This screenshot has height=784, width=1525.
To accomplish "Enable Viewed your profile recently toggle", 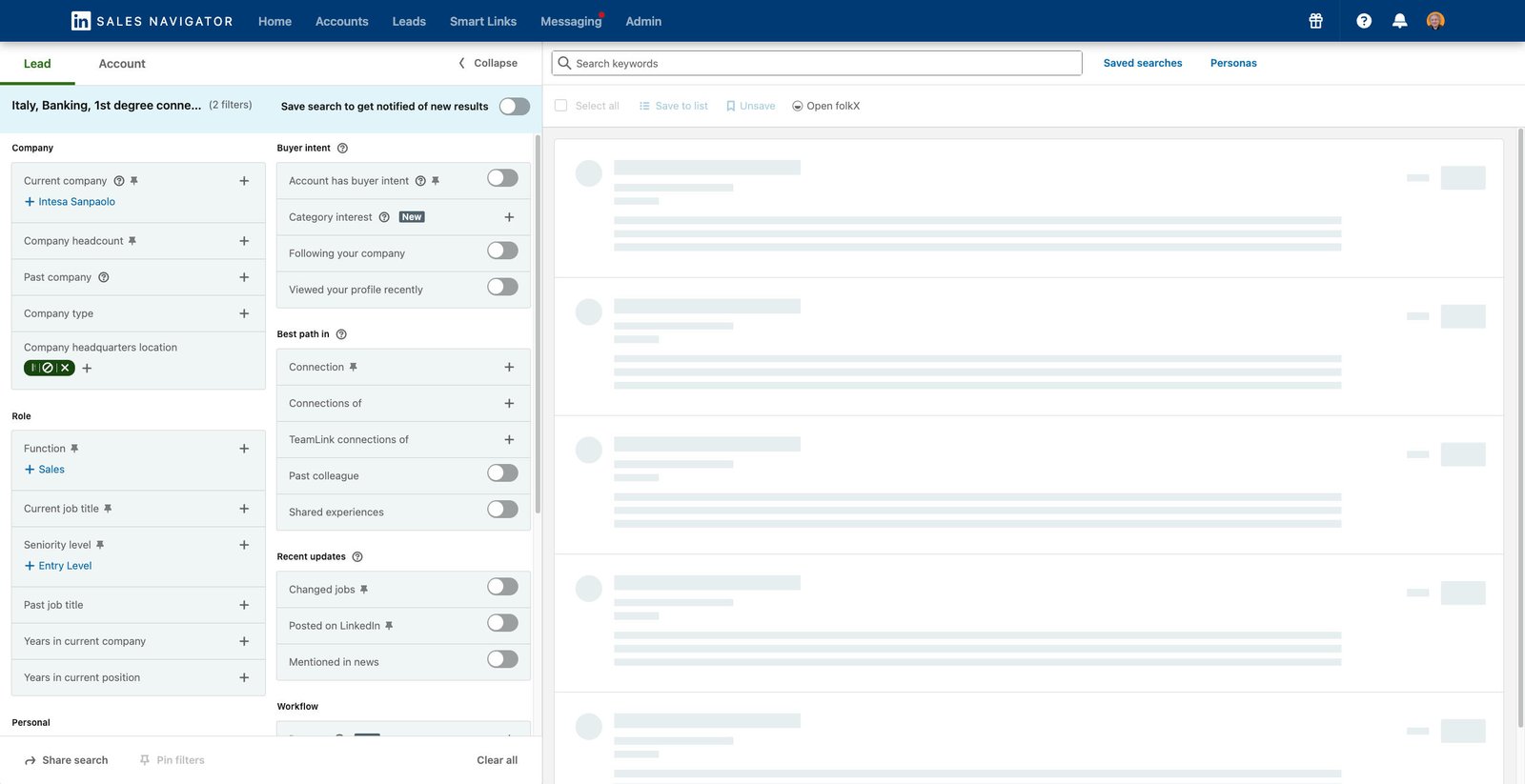I will (502, 287).
